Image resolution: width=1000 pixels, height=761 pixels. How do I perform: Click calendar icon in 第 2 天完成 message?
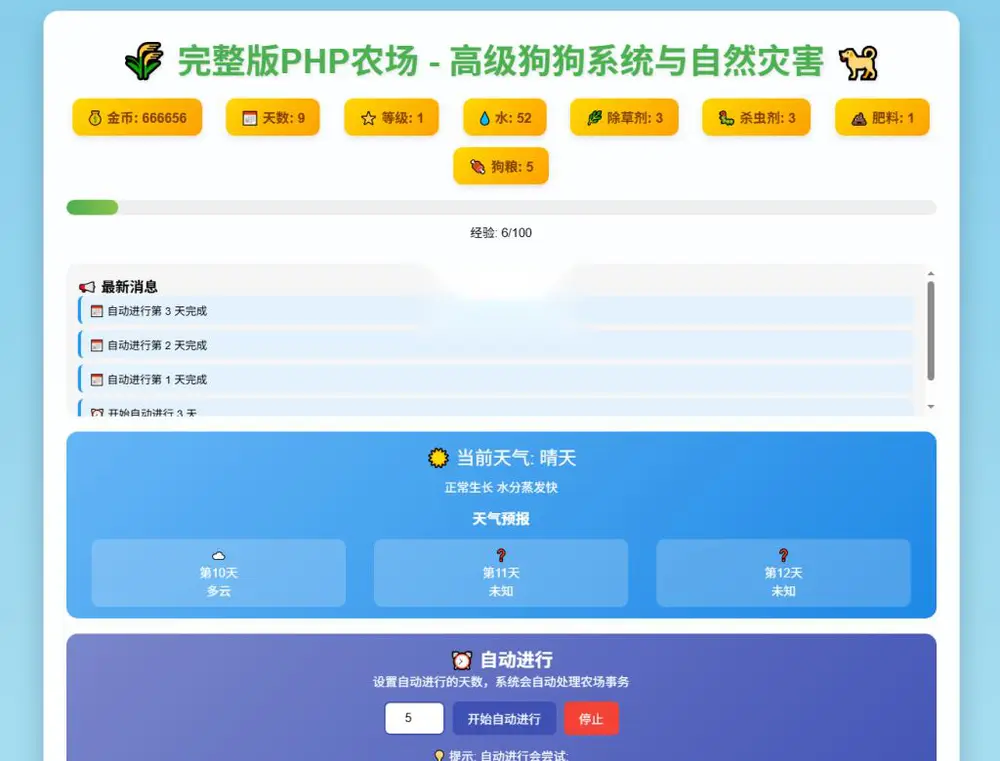click(x=96, y=346)
